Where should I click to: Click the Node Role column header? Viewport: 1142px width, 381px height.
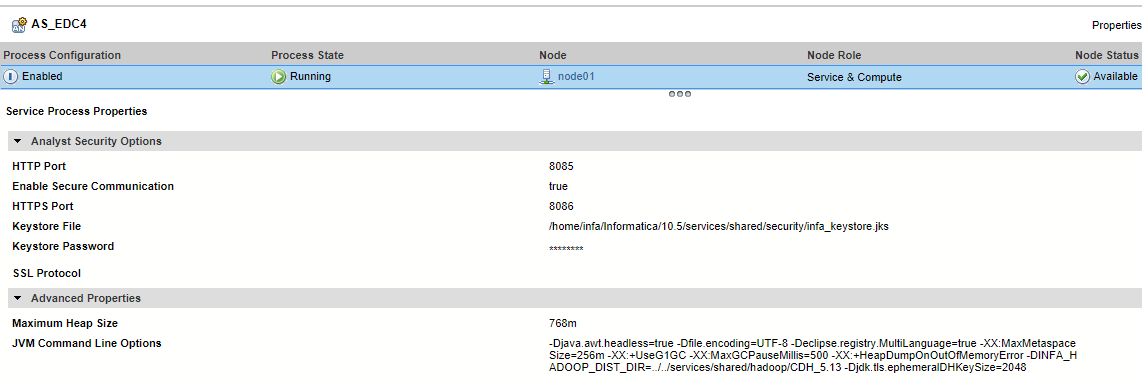click(834, 55)
